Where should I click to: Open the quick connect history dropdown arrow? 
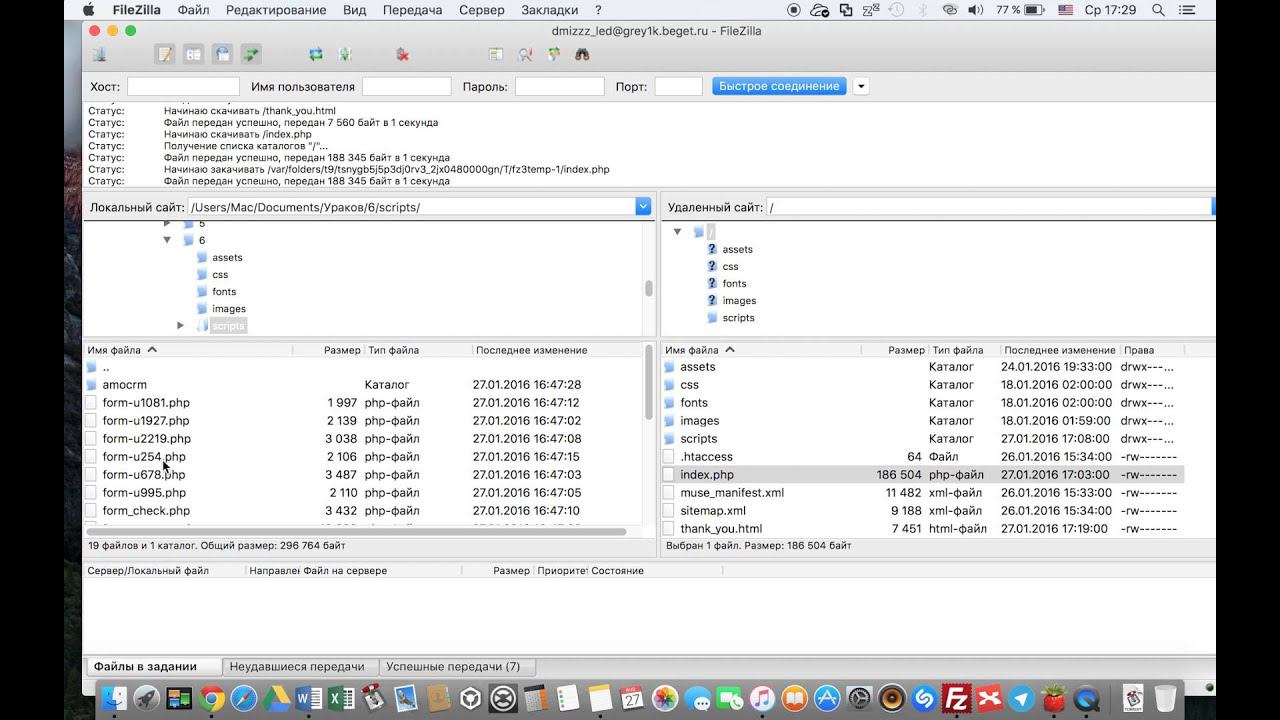pos(861,86)
